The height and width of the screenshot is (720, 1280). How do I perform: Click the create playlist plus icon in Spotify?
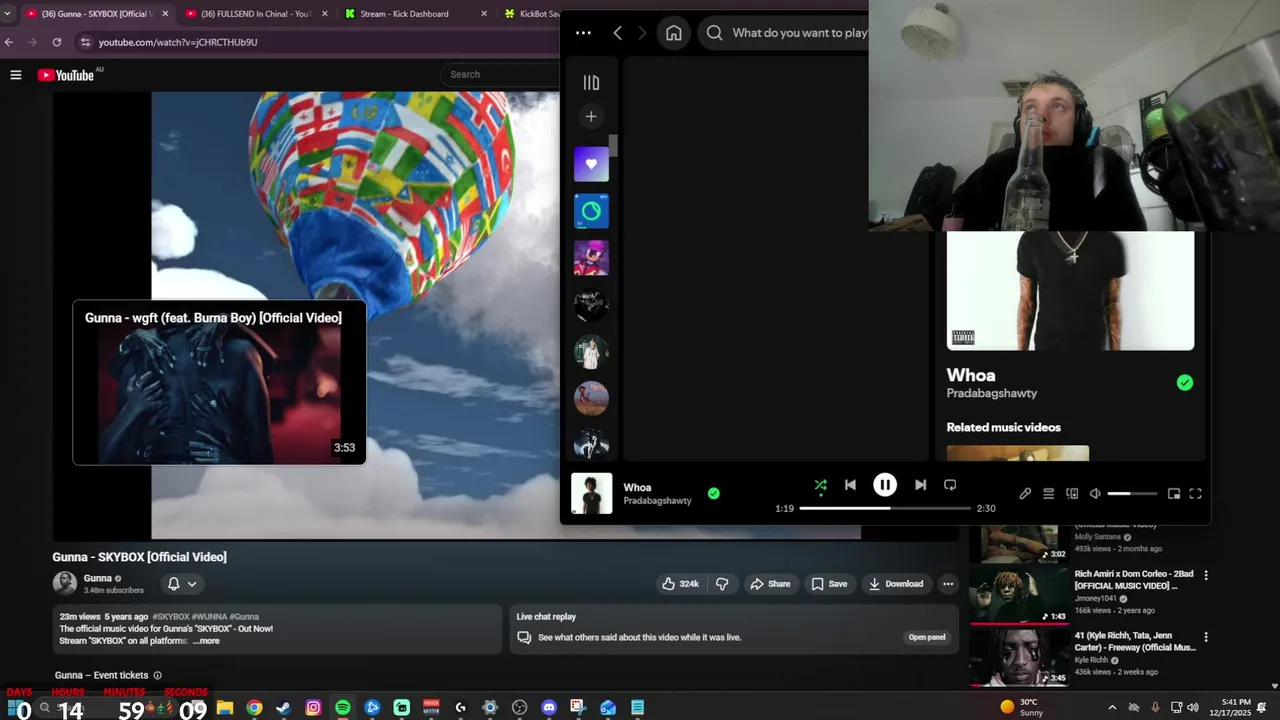point(591,117)
